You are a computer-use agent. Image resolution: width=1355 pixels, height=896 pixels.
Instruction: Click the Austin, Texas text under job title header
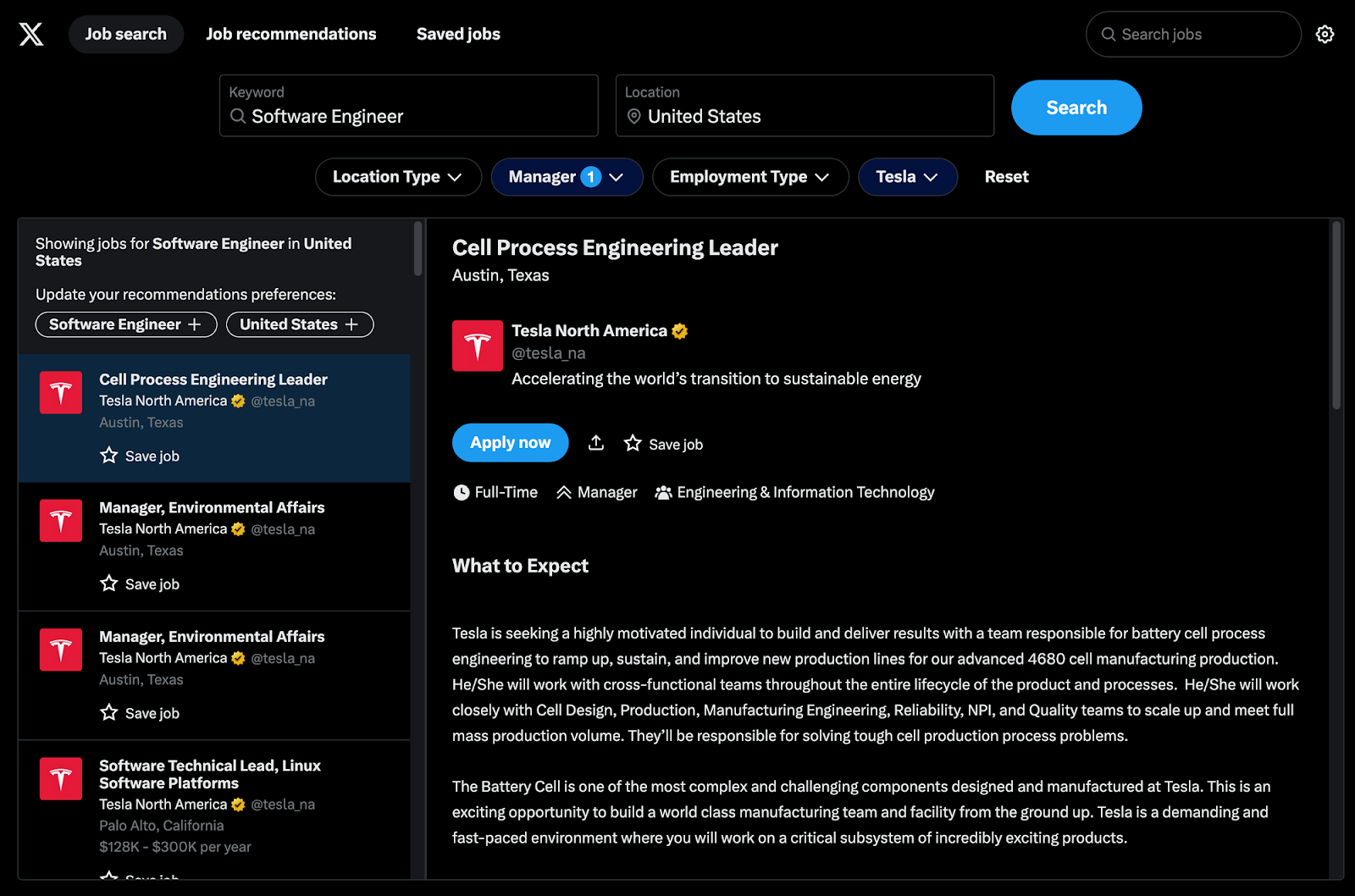pyautogui.click(x=501, y=275)
